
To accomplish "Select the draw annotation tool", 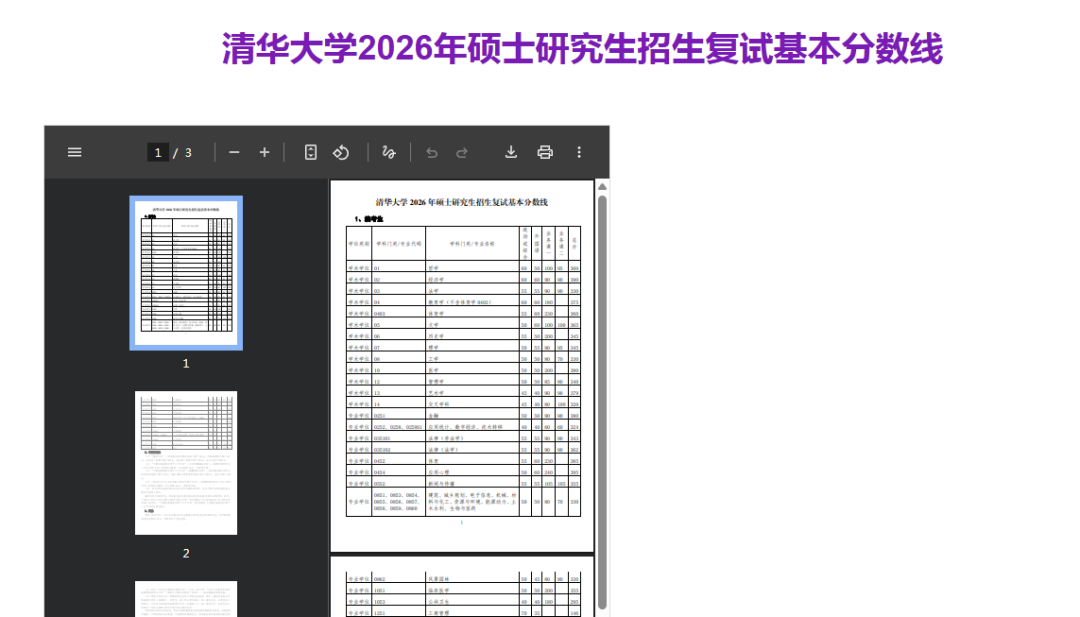I will click(389, 152).
